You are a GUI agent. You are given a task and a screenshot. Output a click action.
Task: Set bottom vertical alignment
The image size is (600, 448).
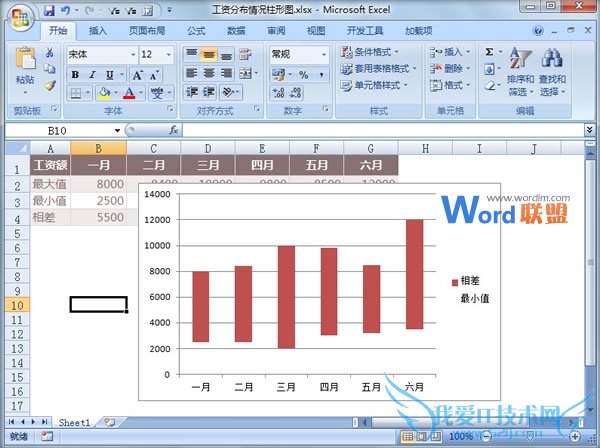[226, 54]
